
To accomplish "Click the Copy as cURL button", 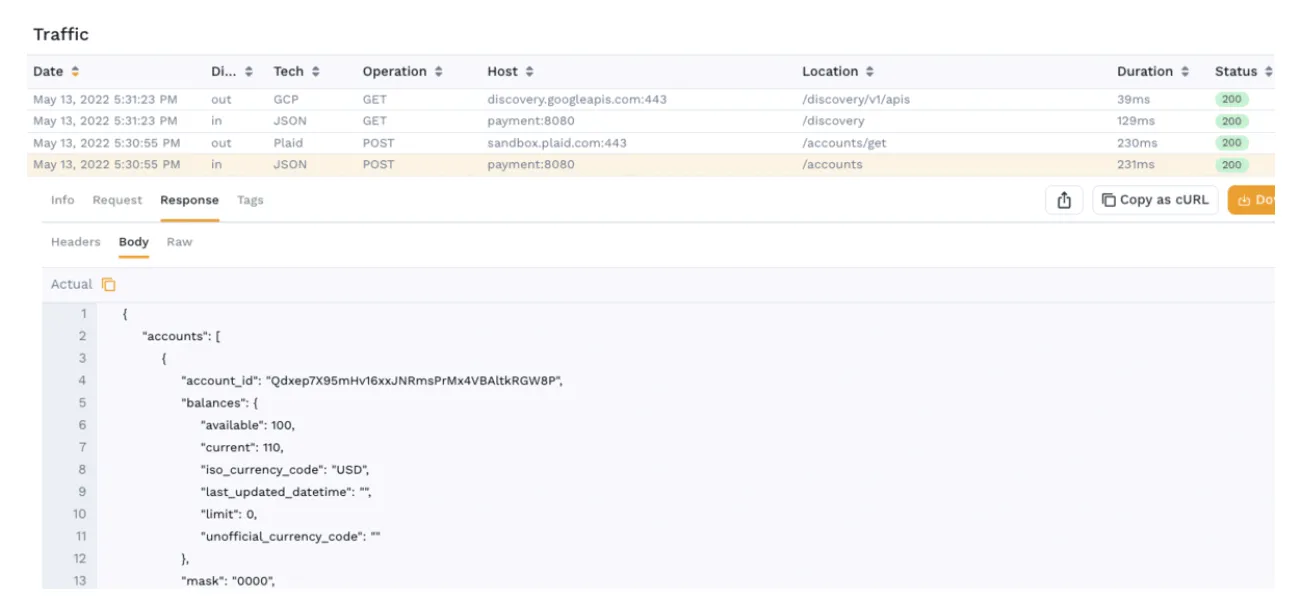I will coord(1155,199).
